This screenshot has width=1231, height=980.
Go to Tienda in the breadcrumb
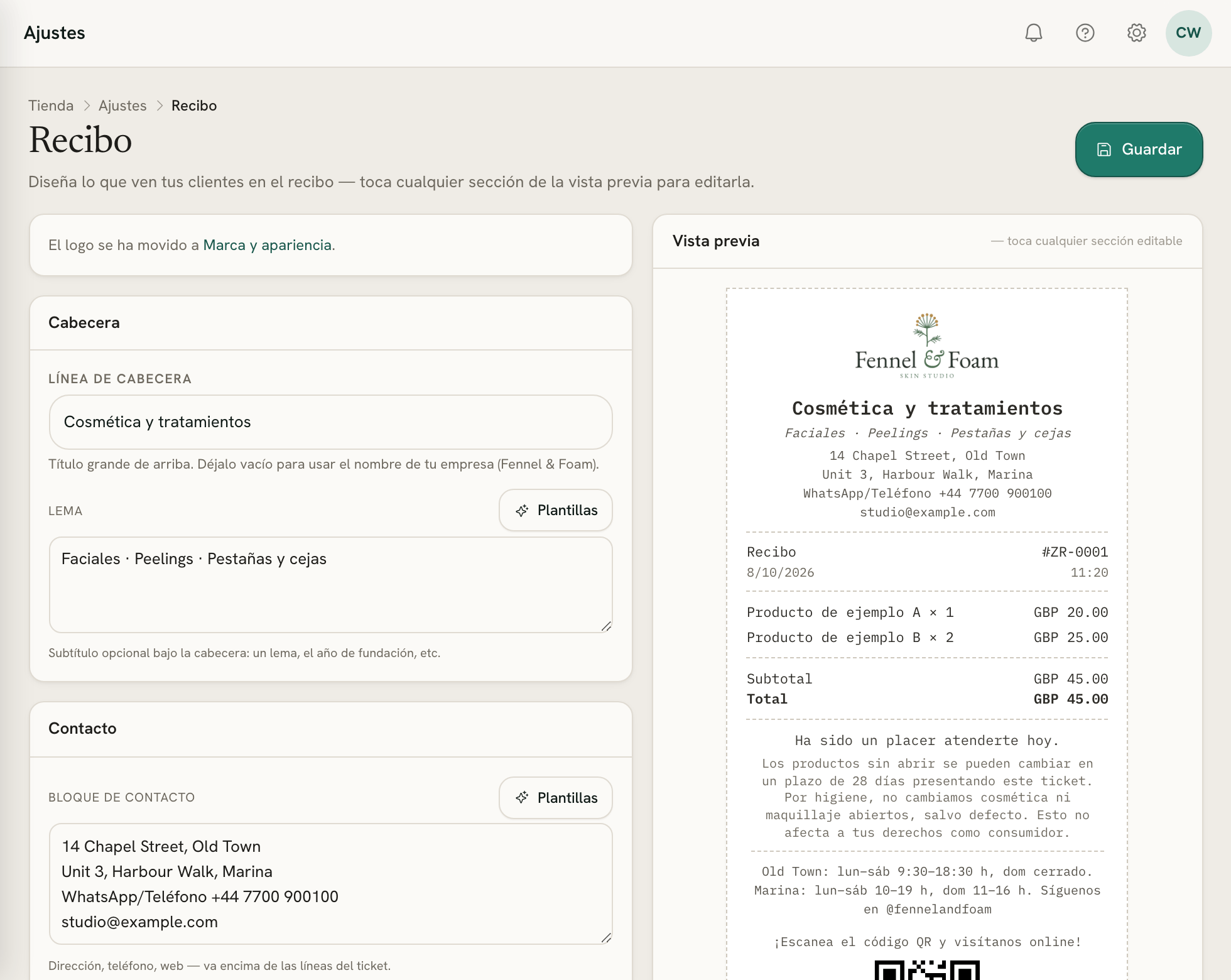(51, 106)
